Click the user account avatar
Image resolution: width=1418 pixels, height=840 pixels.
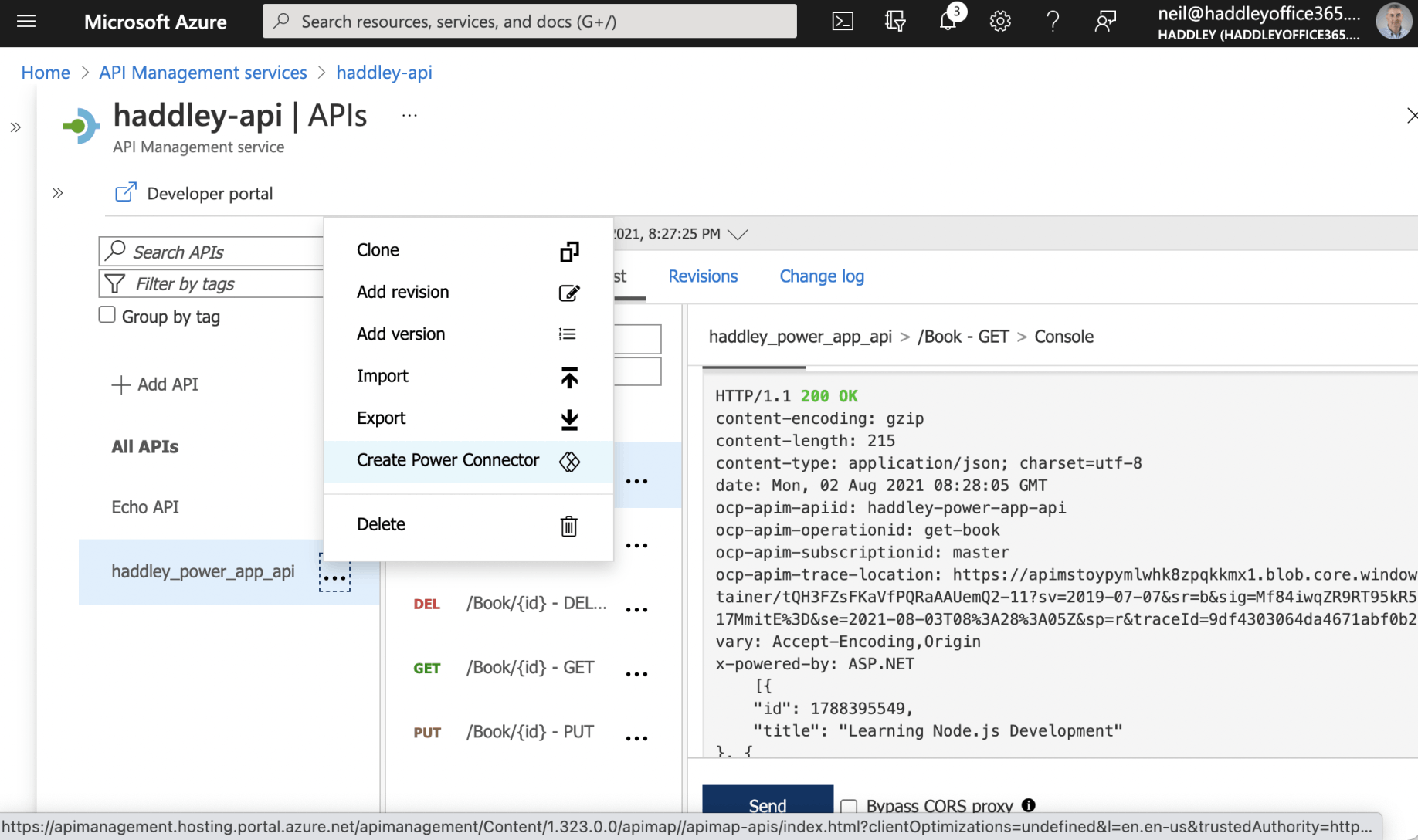point(1393,22)
